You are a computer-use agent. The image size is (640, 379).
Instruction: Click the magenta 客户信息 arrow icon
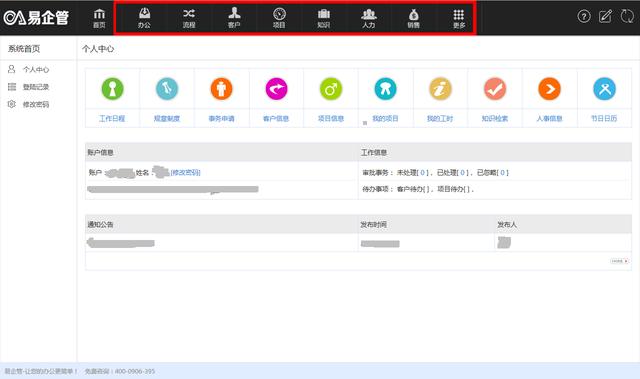tap(276, 89)
